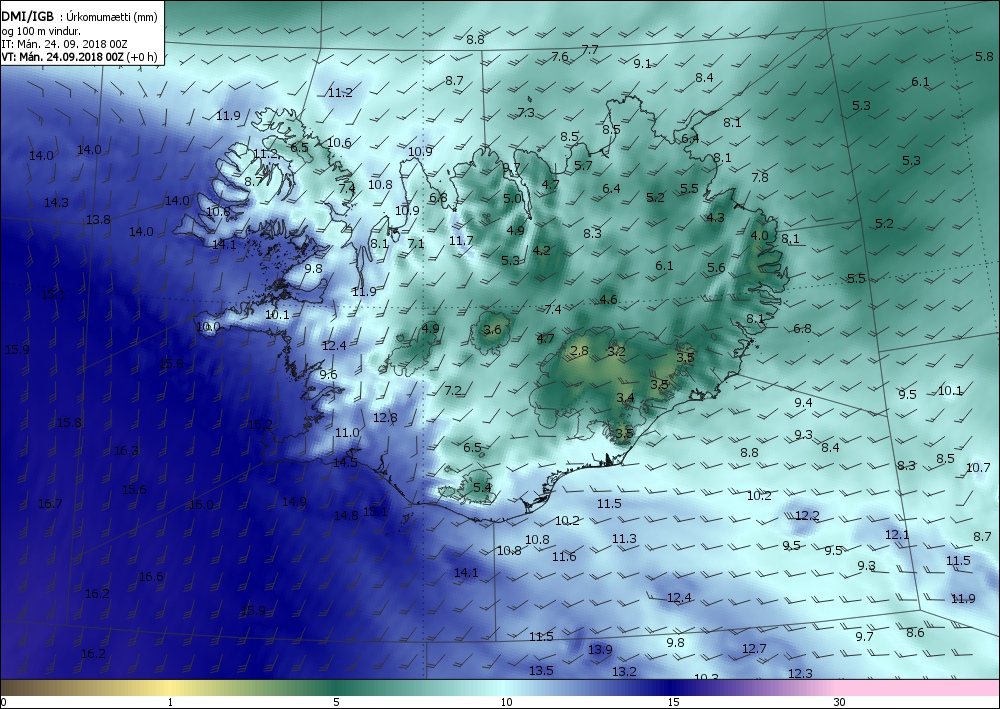This screenshot has width=1000, height=709.
Task: Click the map value 7.8
Action: [760, 177]
